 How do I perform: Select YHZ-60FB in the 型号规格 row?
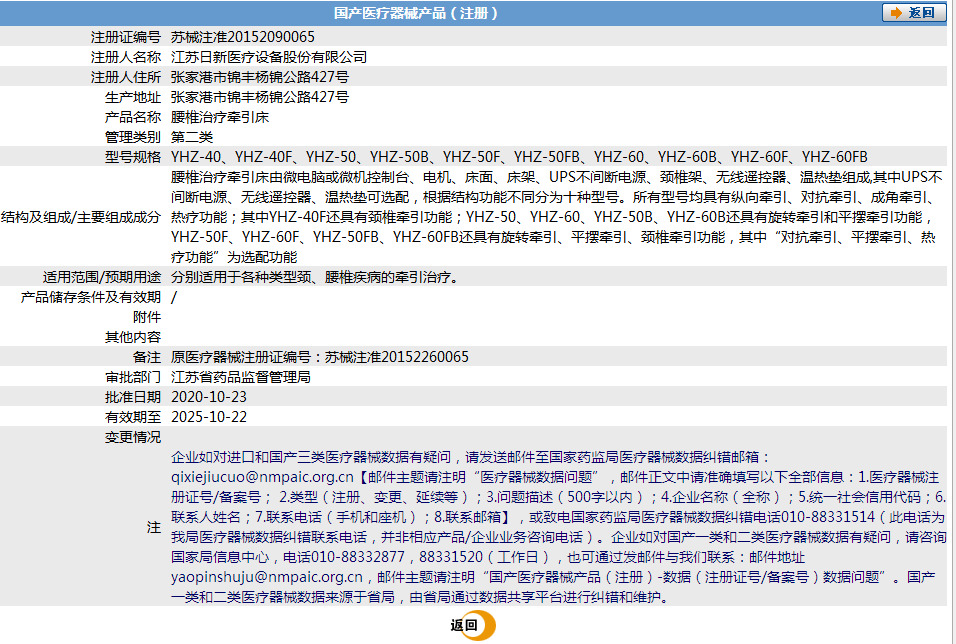pos(834,157)
